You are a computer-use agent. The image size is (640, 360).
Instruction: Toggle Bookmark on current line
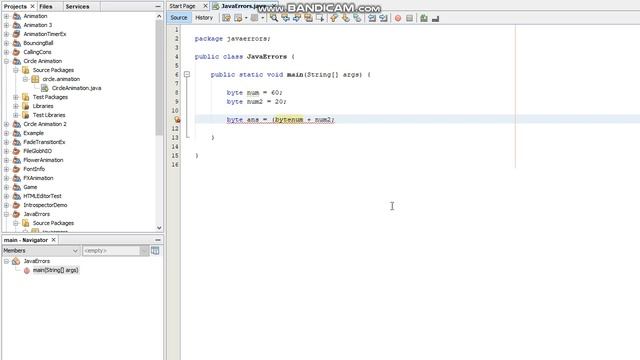[x=357, y=18]
